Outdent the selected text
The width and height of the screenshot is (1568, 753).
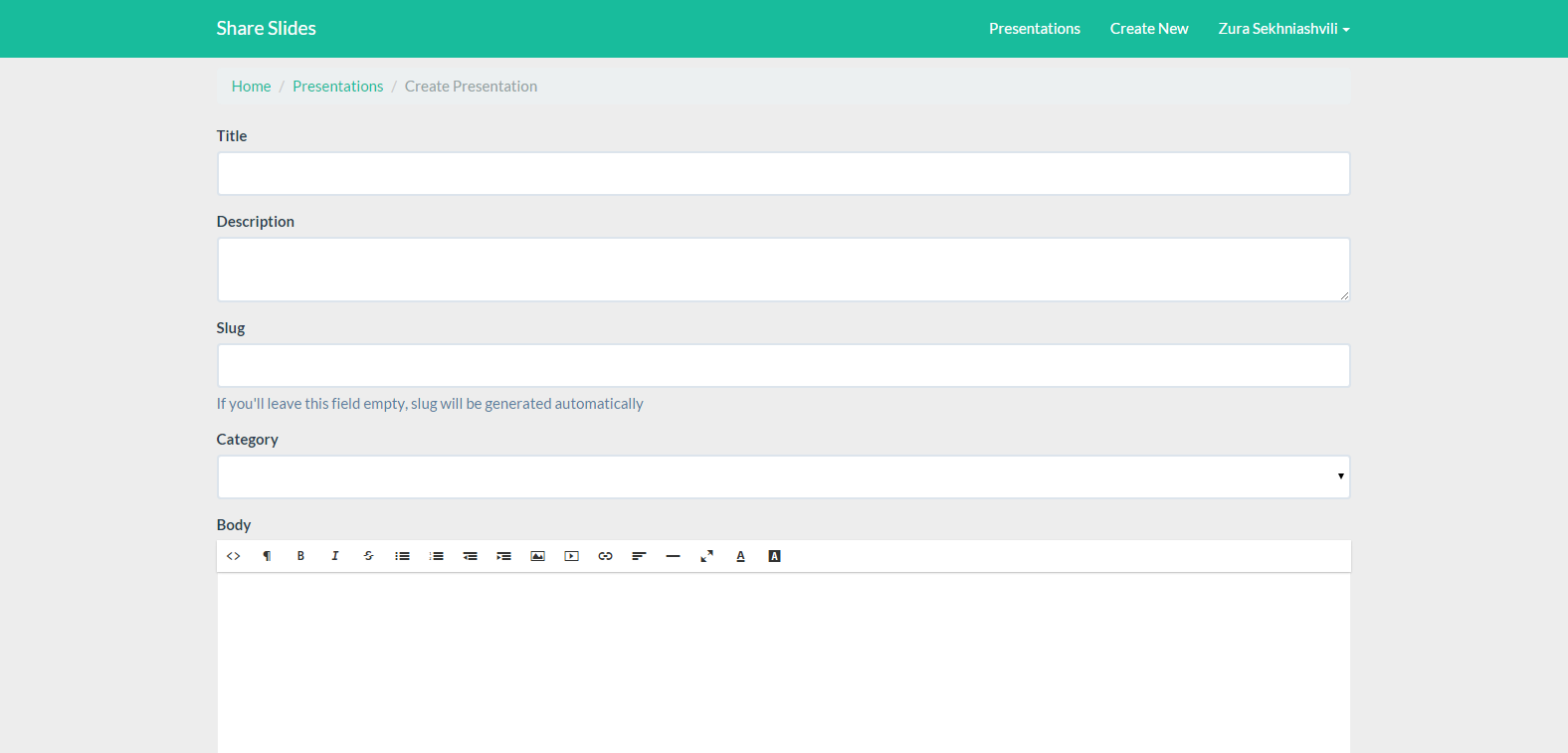[470, 556]
